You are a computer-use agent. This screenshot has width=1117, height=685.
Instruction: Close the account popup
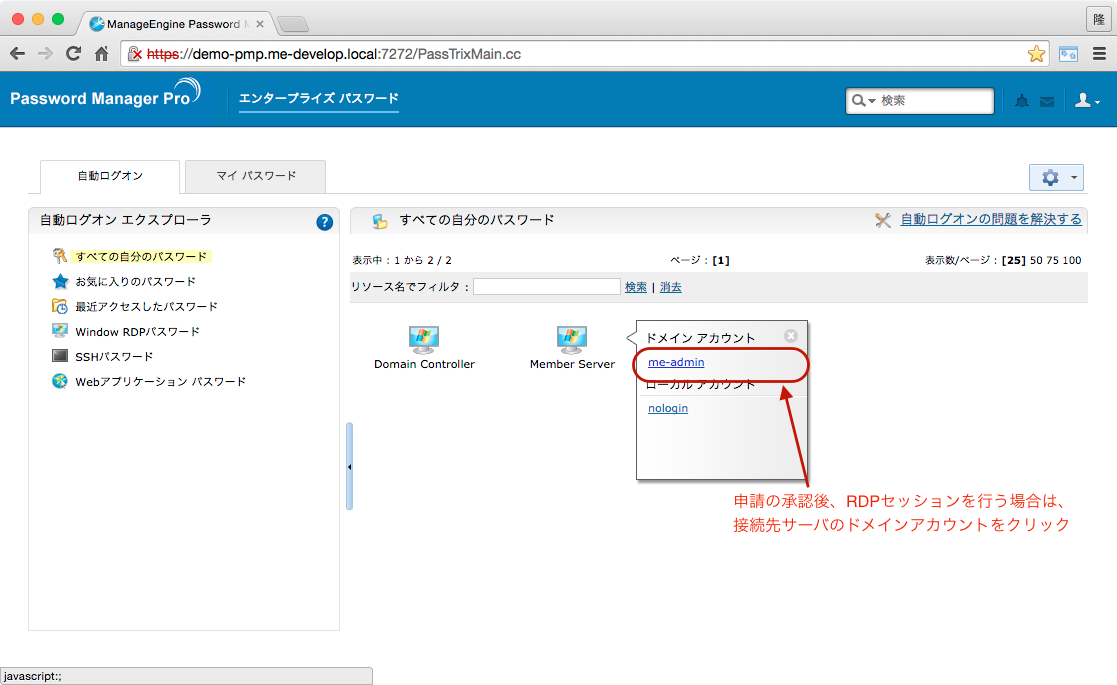point(791,335)
